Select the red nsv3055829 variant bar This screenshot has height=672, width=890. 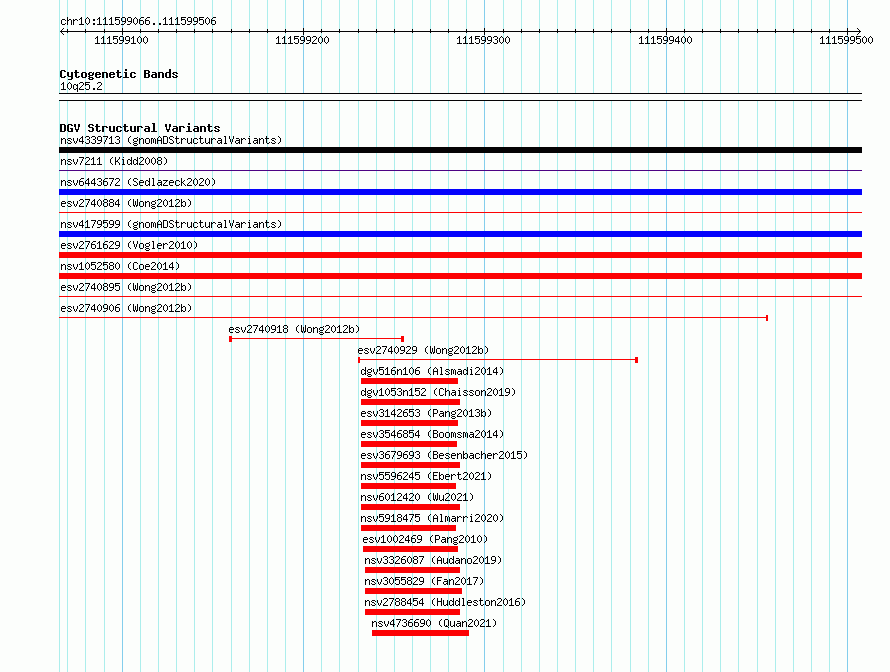[413, 591]
